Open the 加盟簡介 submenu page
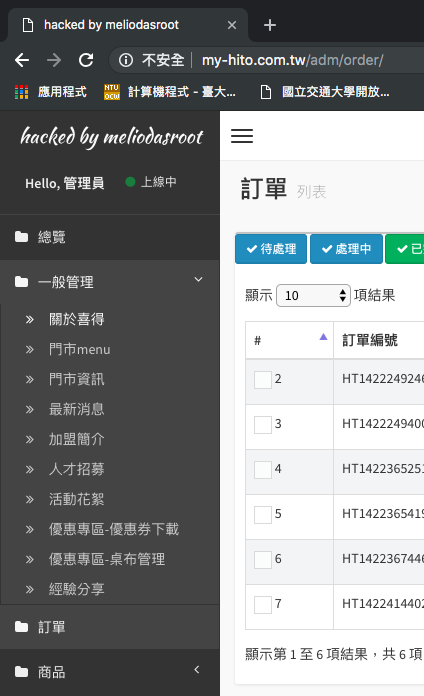424x696 pixels. coord(76,439)
